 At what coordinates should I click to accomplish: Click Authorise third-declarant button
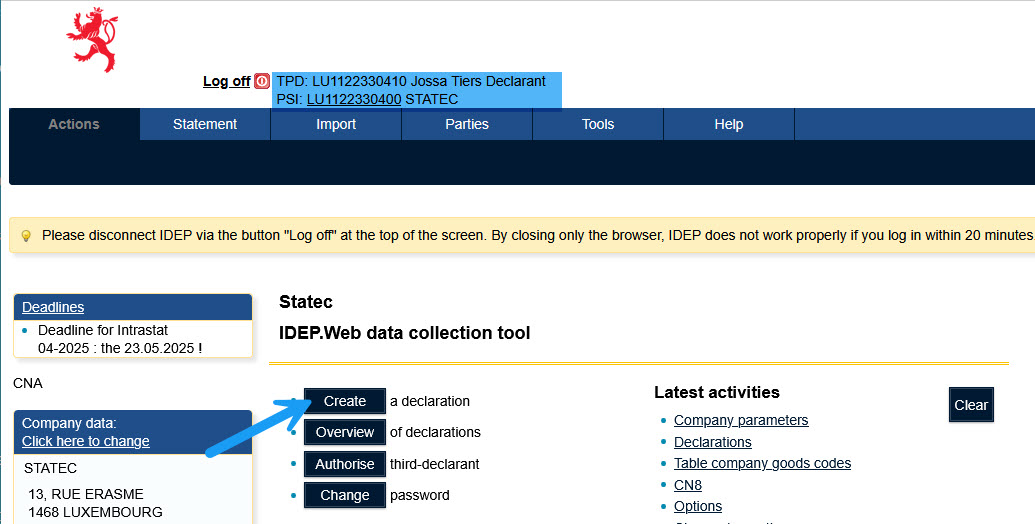(345, 464)
